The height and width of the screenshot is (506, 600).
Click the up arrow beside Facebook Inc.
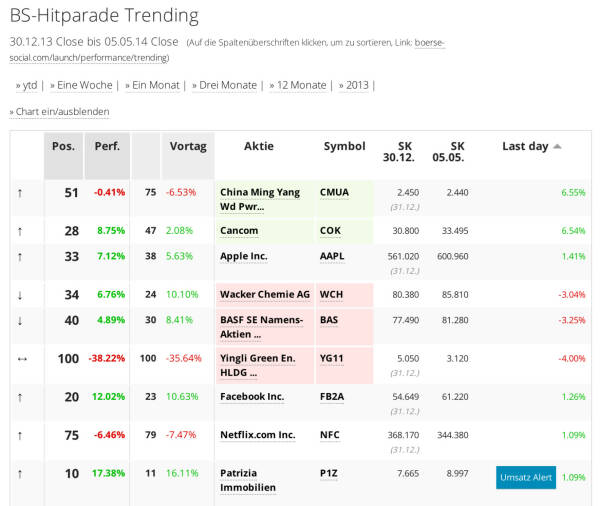(19, 397)
